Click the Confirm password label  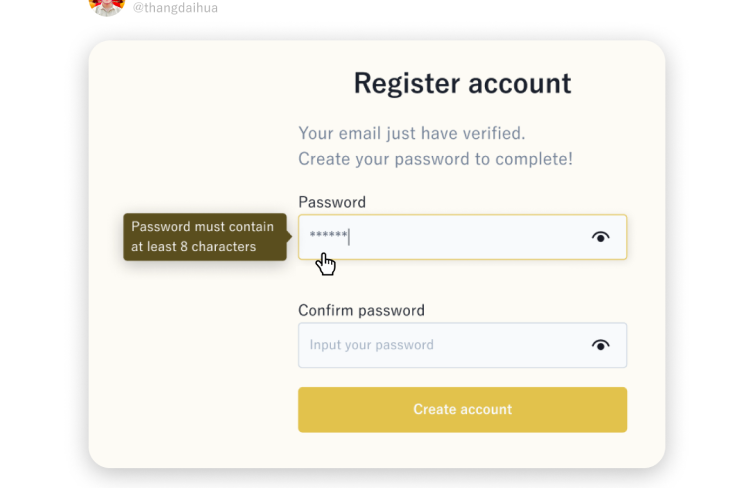[x=361, y=310]
